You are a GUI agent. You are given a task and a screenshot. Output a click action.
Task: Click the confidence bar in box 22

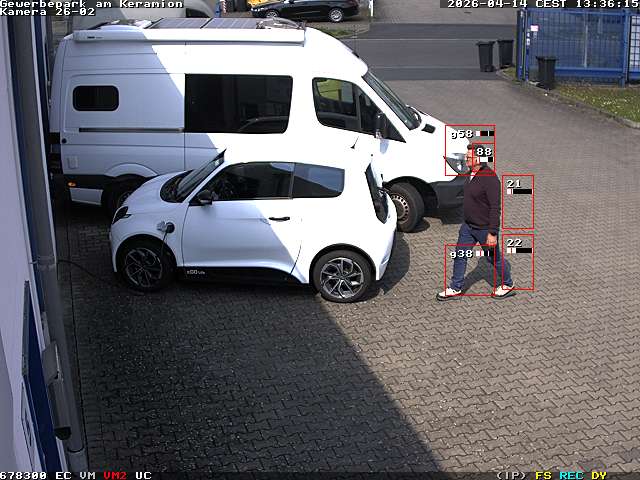coord(518,250)
